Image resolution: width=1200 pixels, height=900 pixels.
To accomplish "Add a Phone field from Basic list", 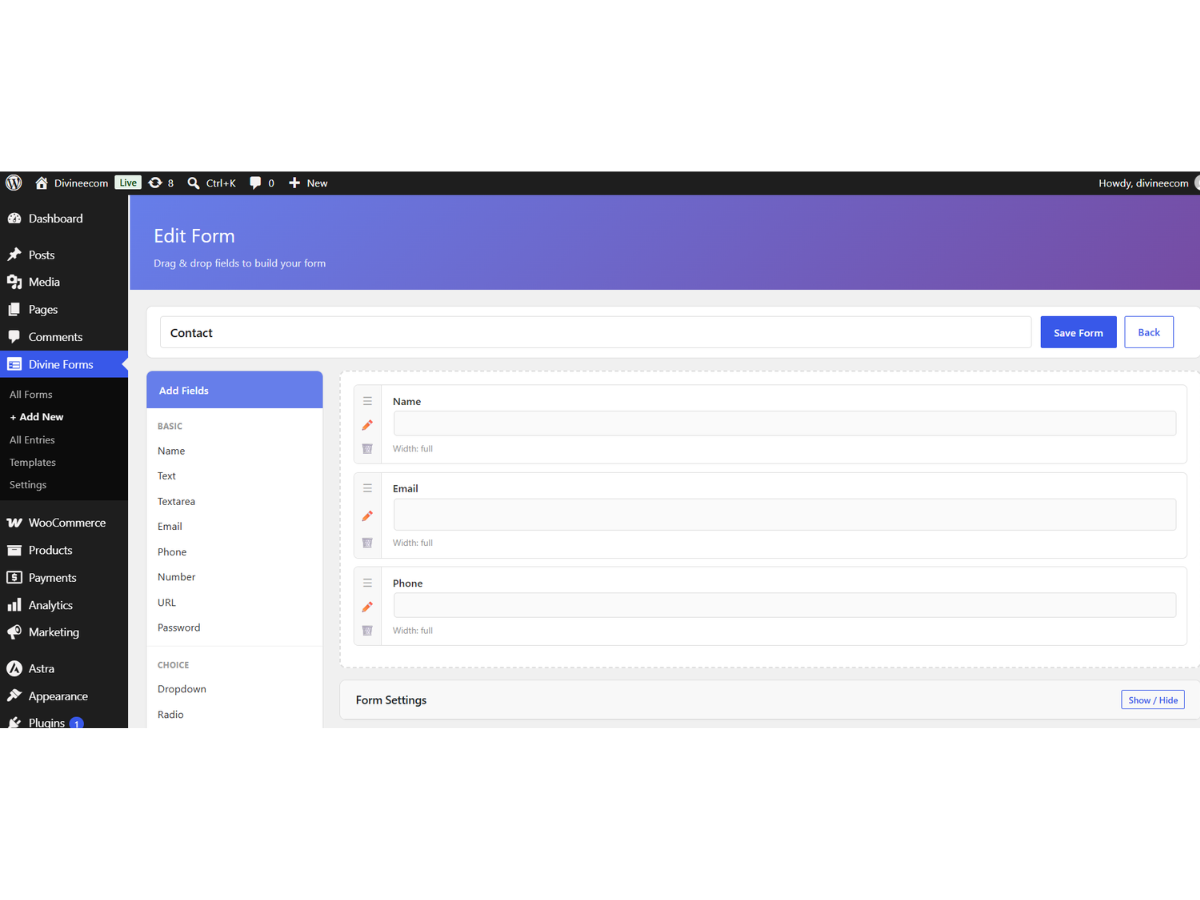I will [x=172, y=552].
